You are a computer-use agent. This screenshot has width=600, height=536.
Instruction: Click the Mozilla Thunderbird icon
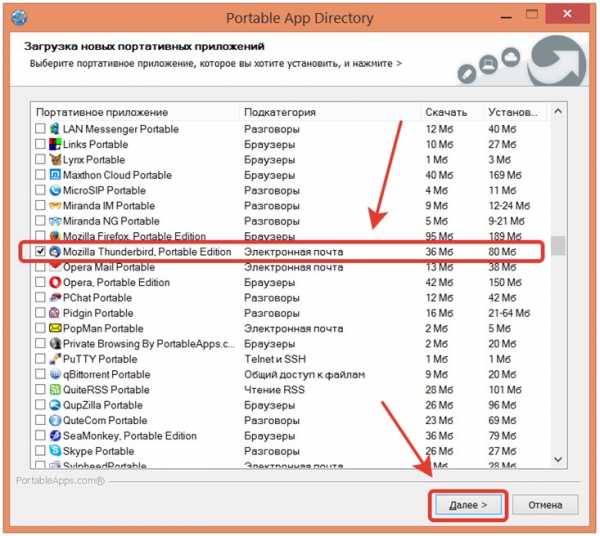pyautogui.click(x=55, y=251)
